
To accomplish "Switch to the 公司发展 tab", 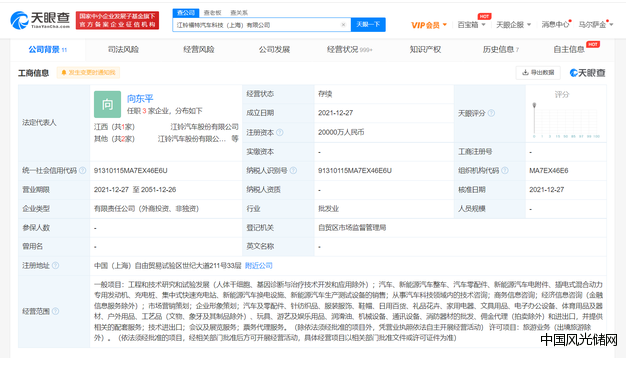I will coord(274,49).
